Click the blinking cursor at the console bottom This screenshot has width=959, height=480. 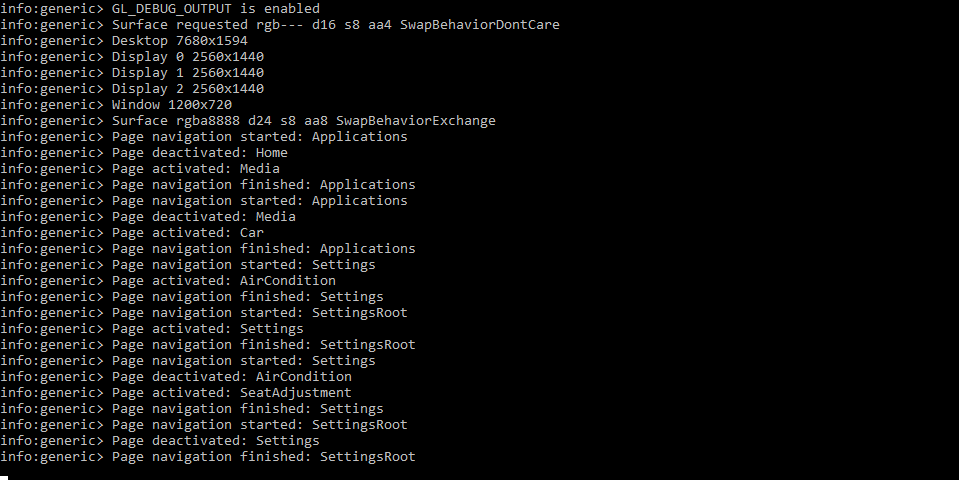point(4,478)
